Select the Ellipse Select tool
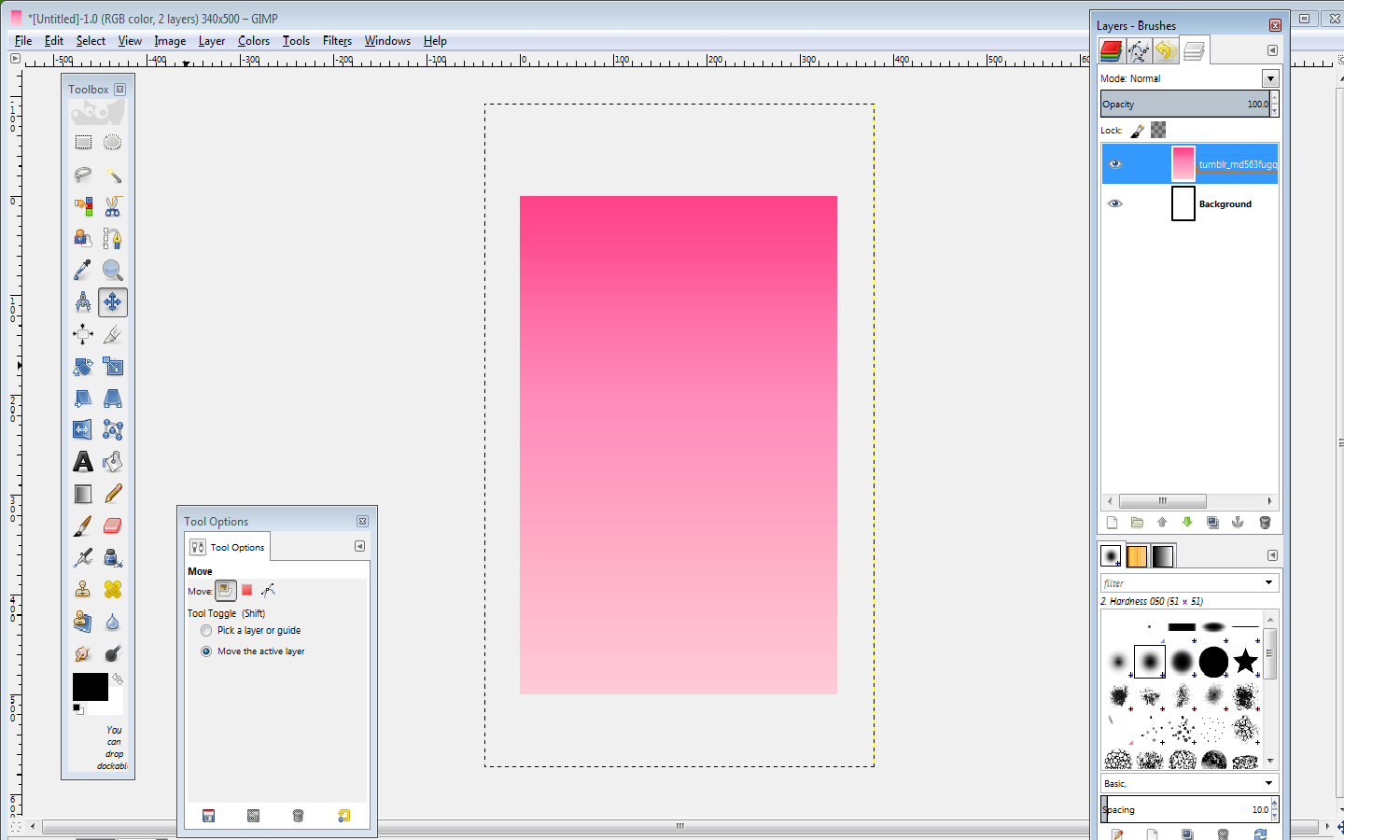Viewport: 1400px width, 840px height. point(113,143)
